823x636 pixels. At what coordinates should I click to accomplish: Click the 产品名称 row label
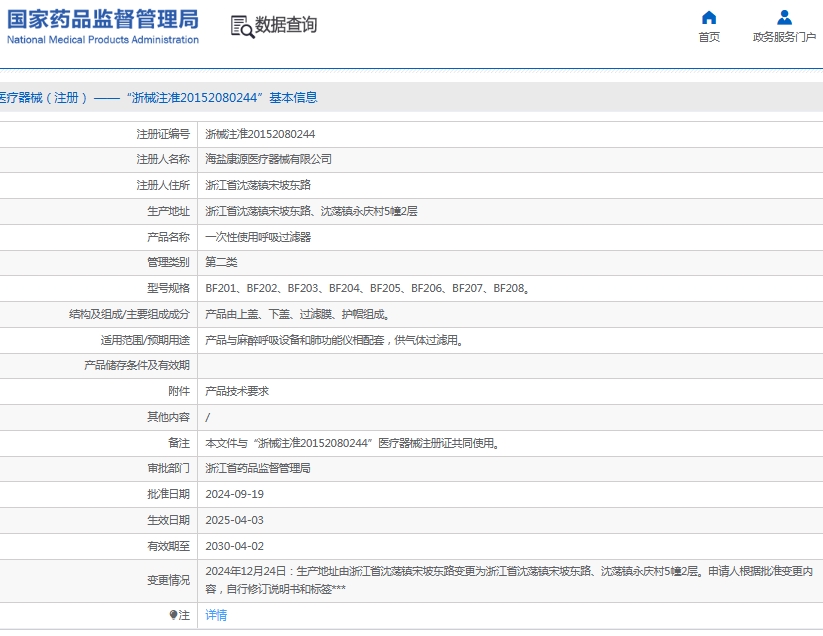click(168, 237)
